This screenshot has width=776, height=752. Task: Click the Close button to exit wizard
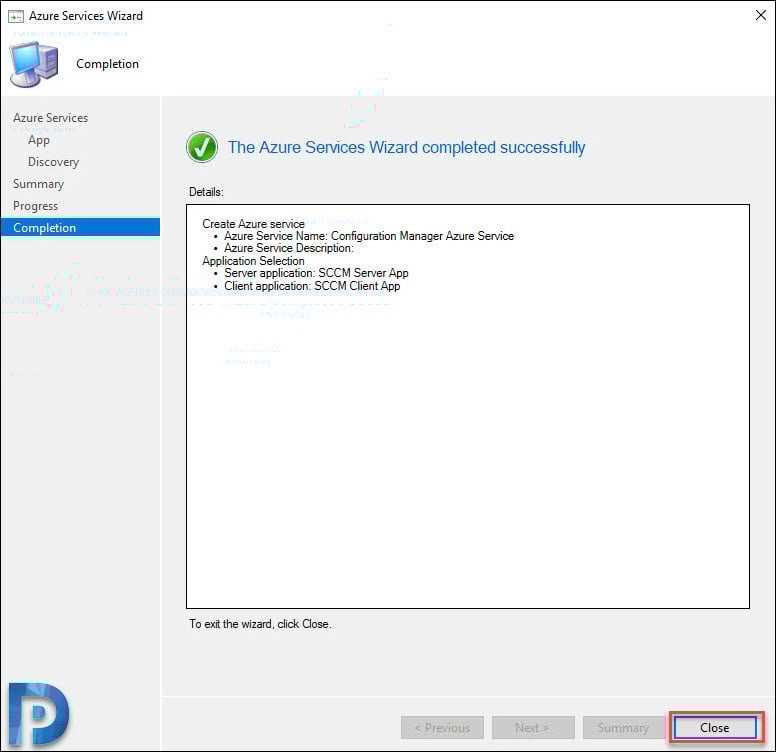click(715, 727)
